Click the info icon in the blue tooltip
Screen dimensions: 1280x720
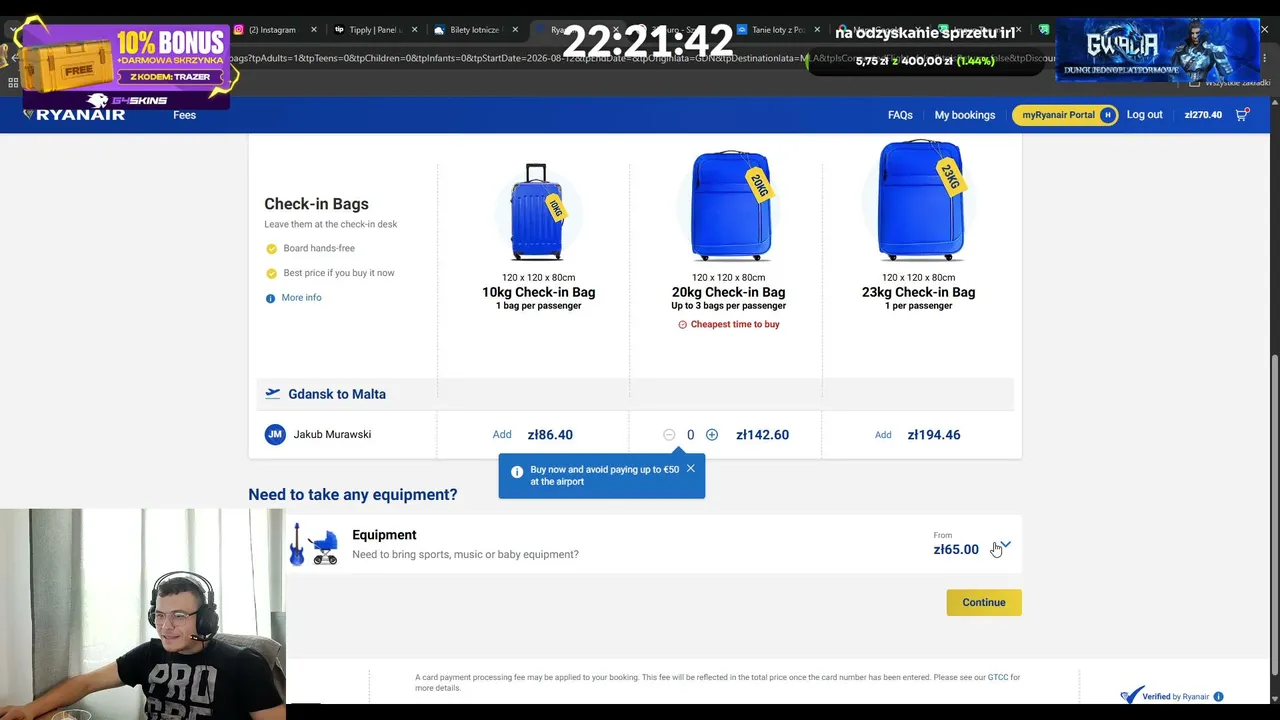pyautogui.click(x=517, y=473)
